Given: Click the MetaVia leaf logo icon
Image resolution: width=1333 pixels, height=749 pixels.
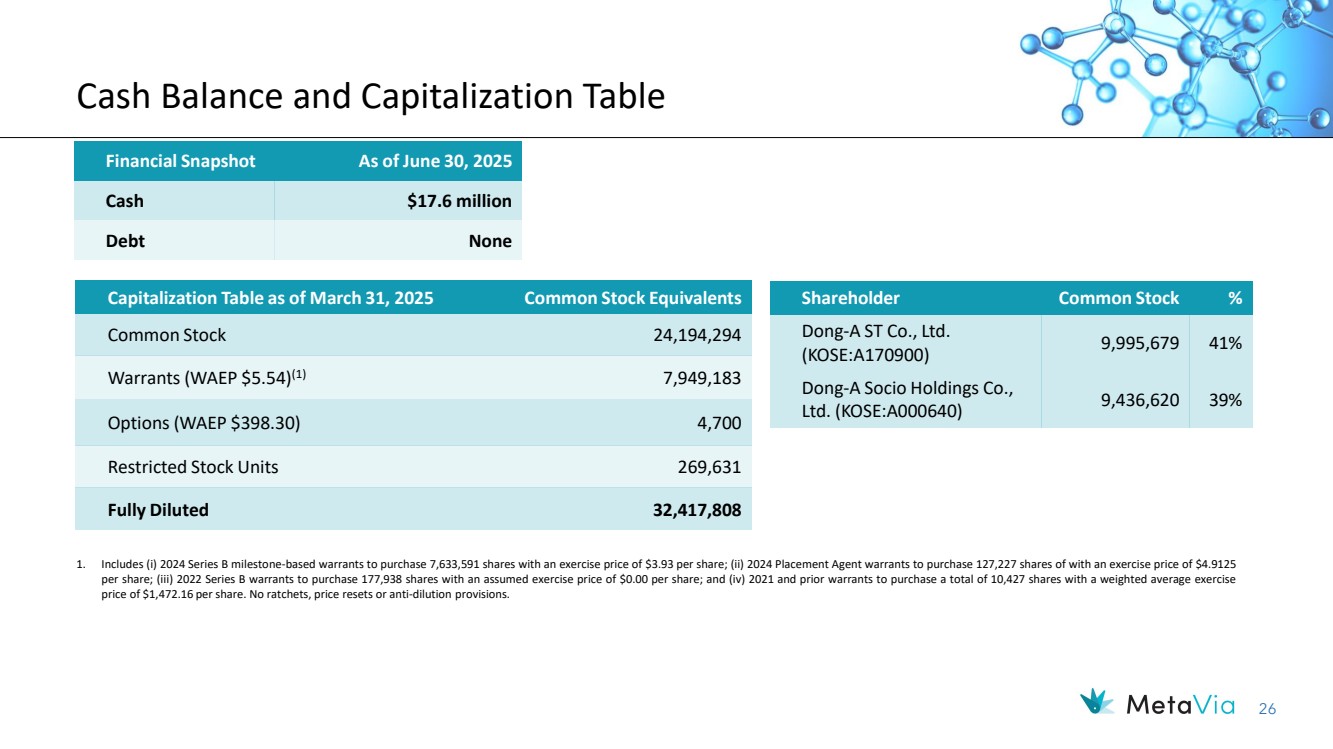Looking at the screenshot, I should coord(1098,703).
